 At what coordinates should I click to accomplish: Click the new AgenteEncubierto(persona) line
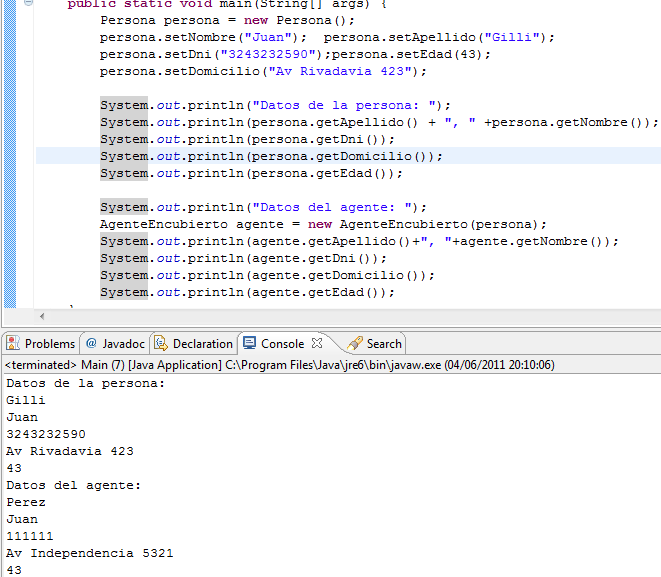pyautogui.click(x=323, y=224)
